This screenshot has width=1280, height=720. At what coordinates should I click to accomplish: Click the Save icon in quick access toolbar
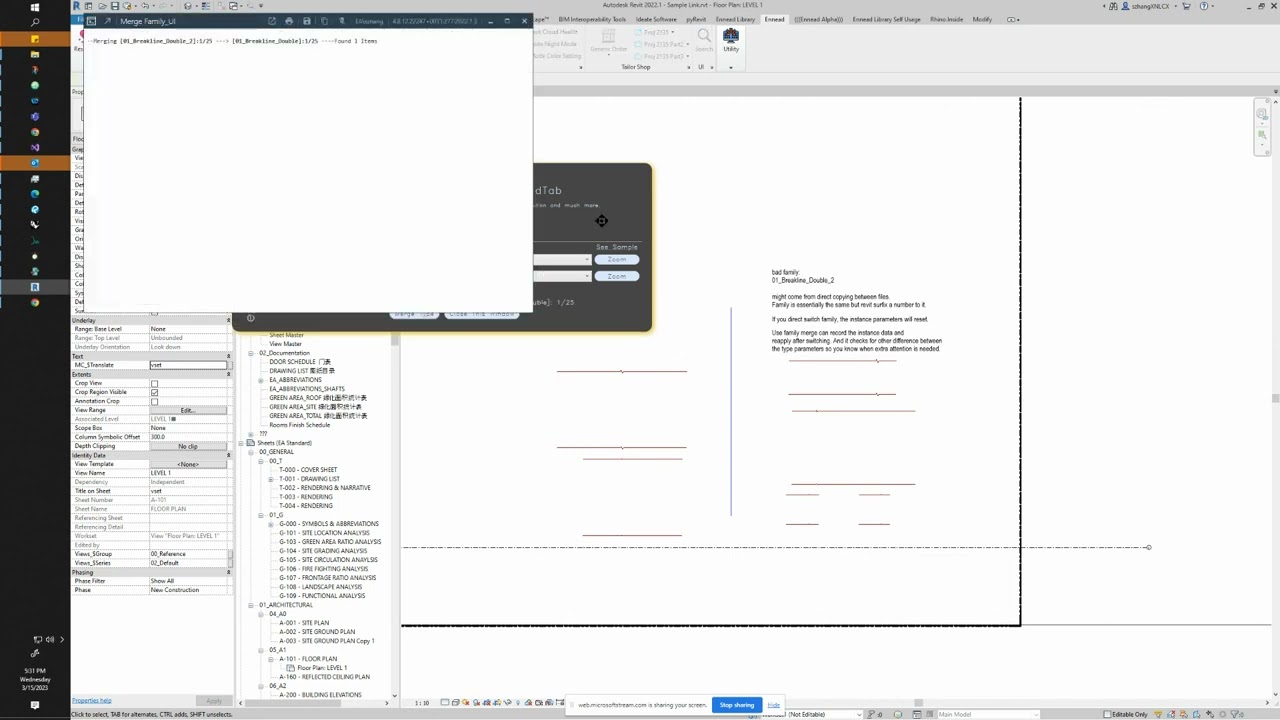click(114, 6)
